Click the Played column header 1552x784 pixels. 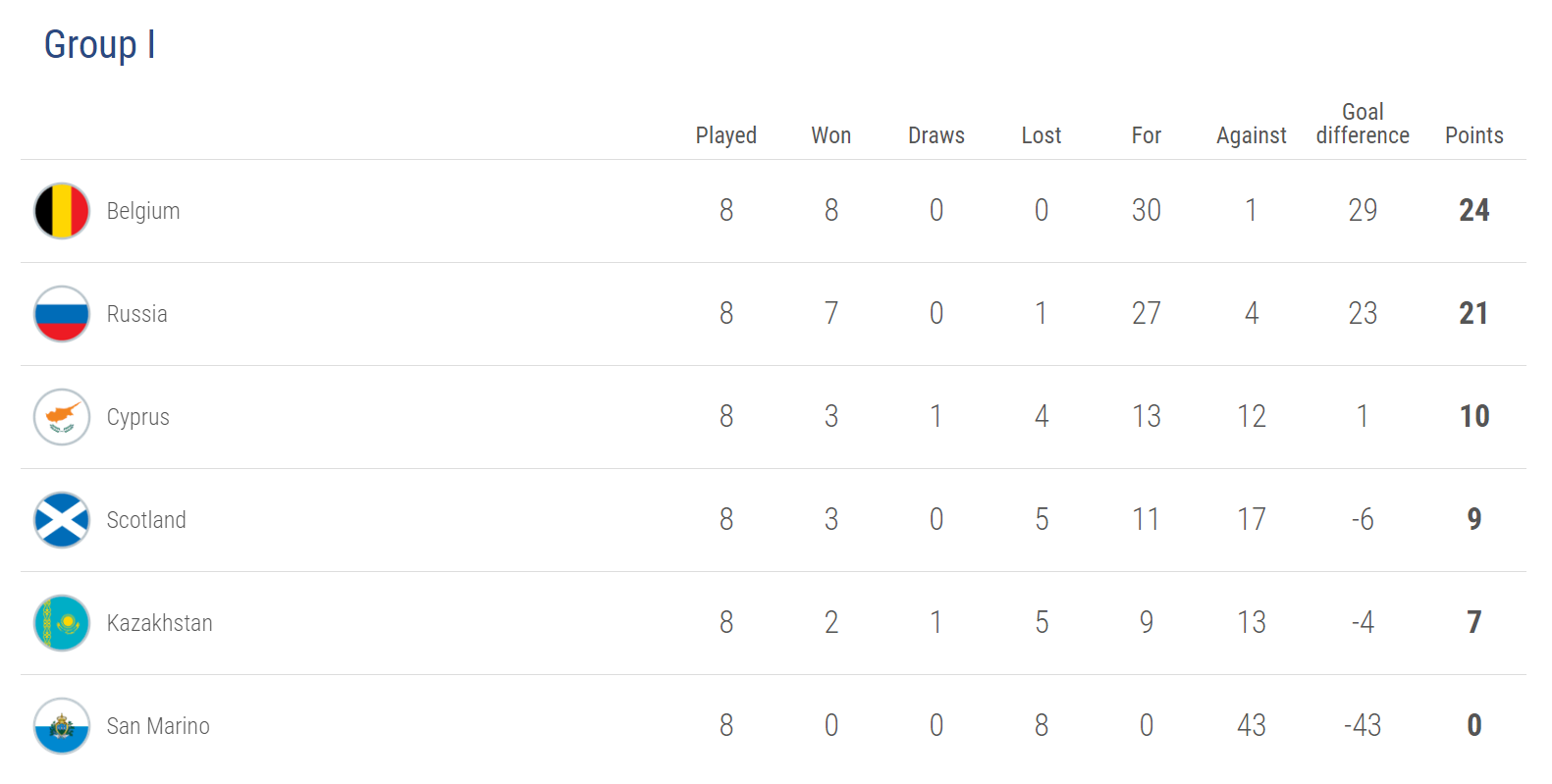tap(725, 135)
